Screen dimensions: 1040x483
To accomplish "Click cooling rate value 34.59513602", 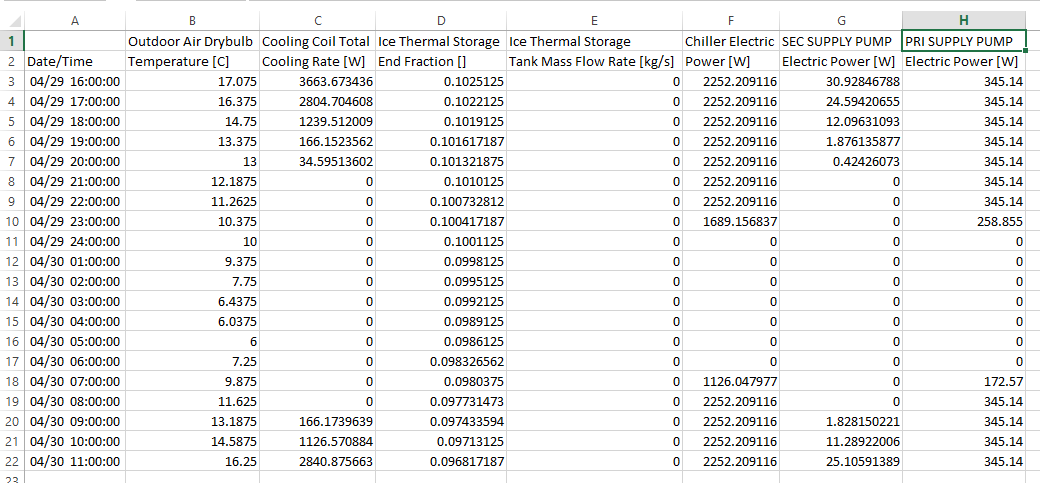I will click(x=318, y=161).
